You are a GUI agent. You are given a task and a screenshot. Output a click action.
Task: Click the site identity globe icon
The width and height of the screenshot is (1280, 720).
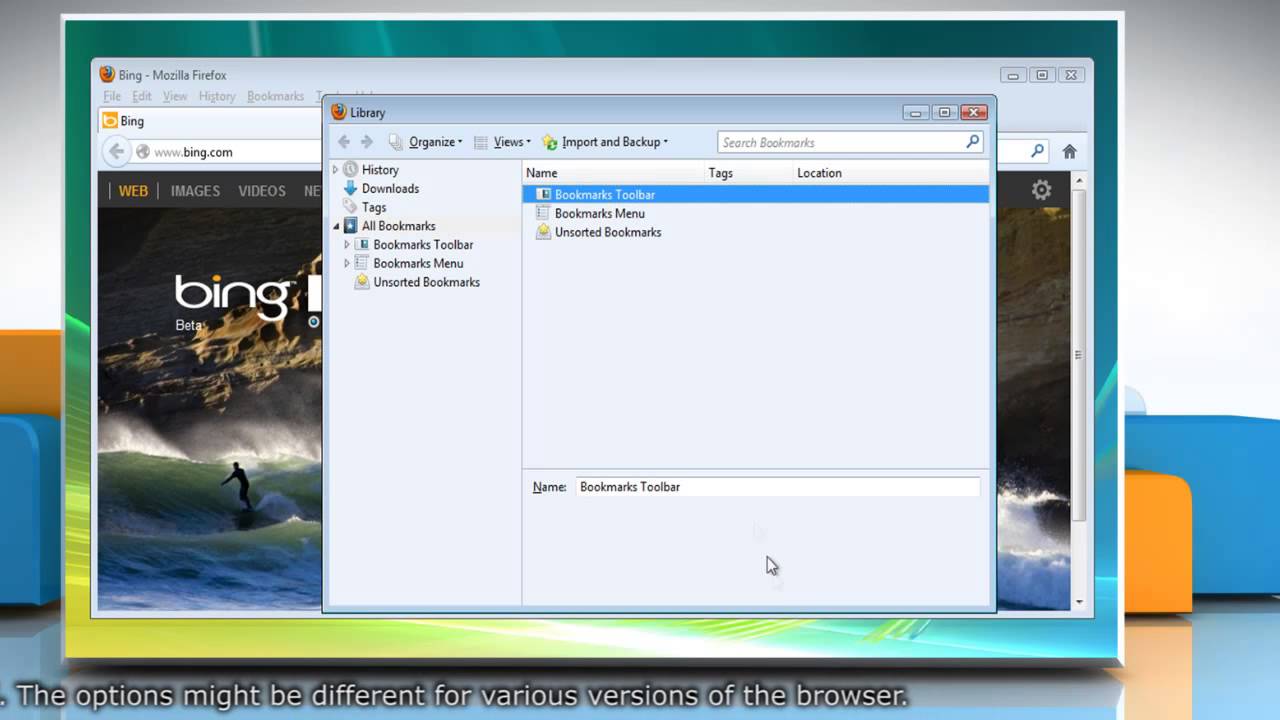143,152
